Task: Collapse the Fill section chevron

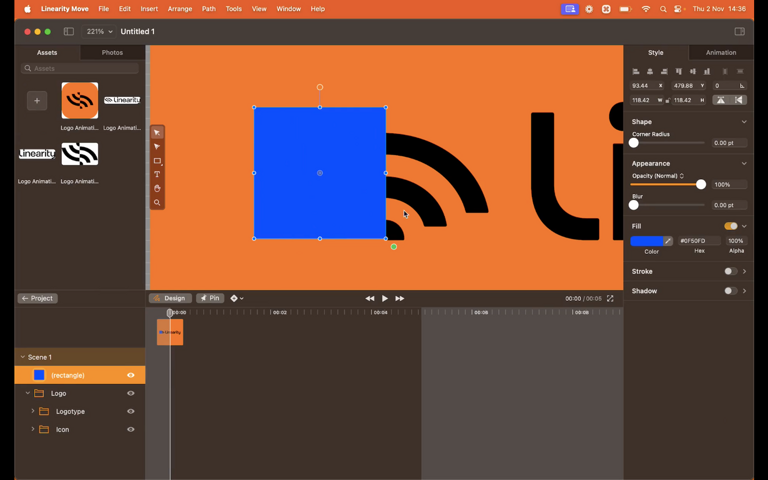Action: tap(744, 226)
